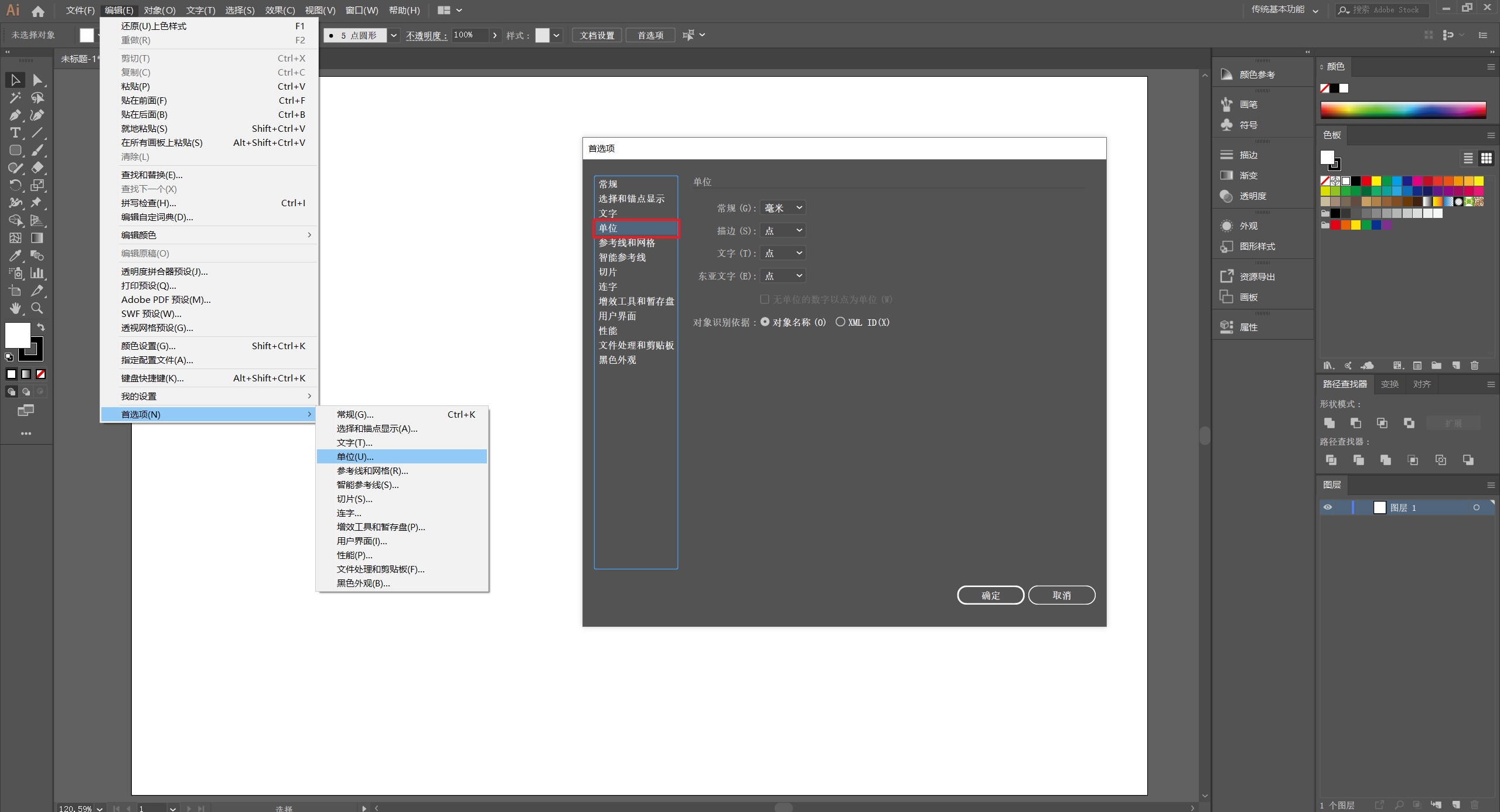
Task: Open the Stroke units dropdown
Action: click(782, 231)
